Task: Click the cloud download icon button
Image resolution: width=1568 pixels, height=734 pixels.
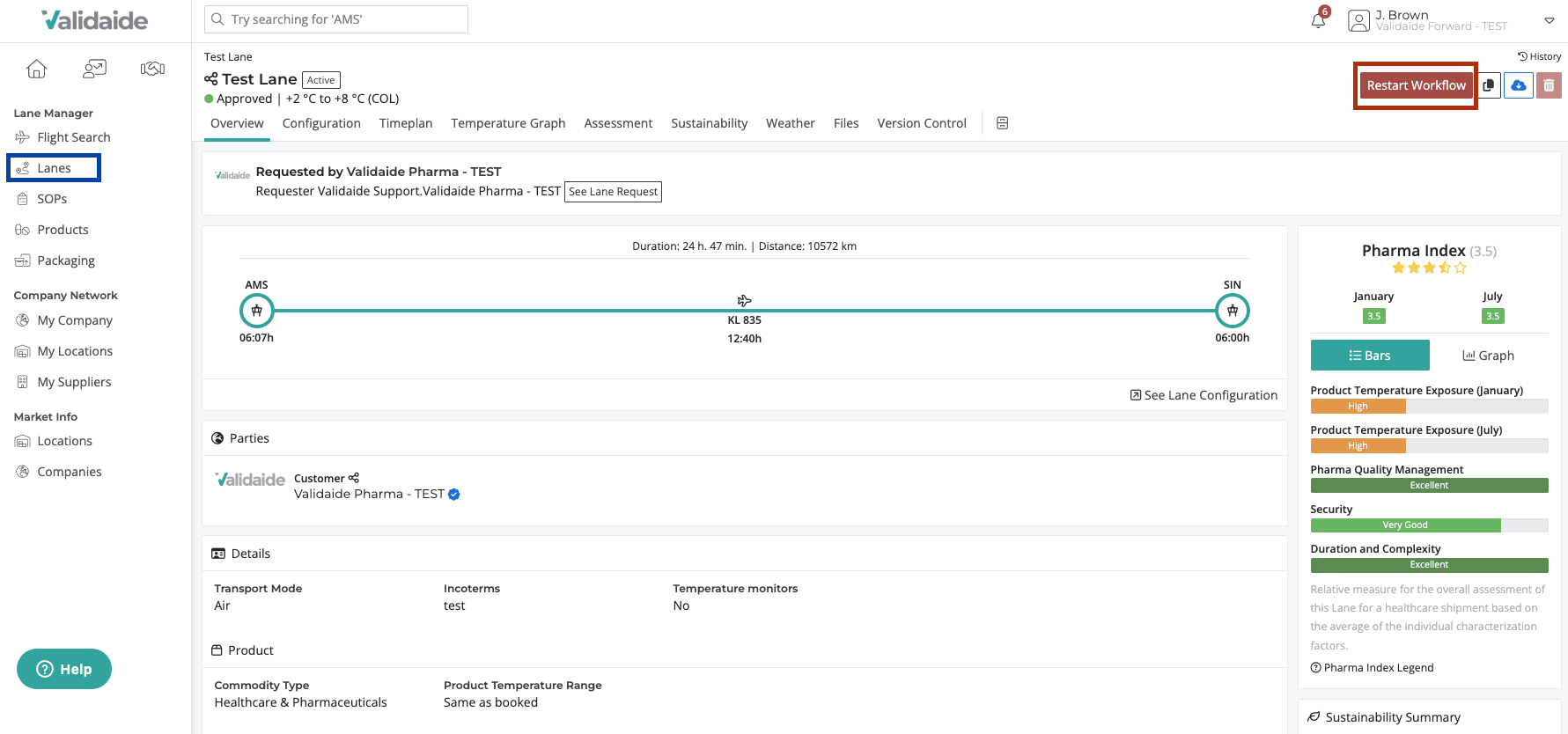Action: coord(1519,85)
